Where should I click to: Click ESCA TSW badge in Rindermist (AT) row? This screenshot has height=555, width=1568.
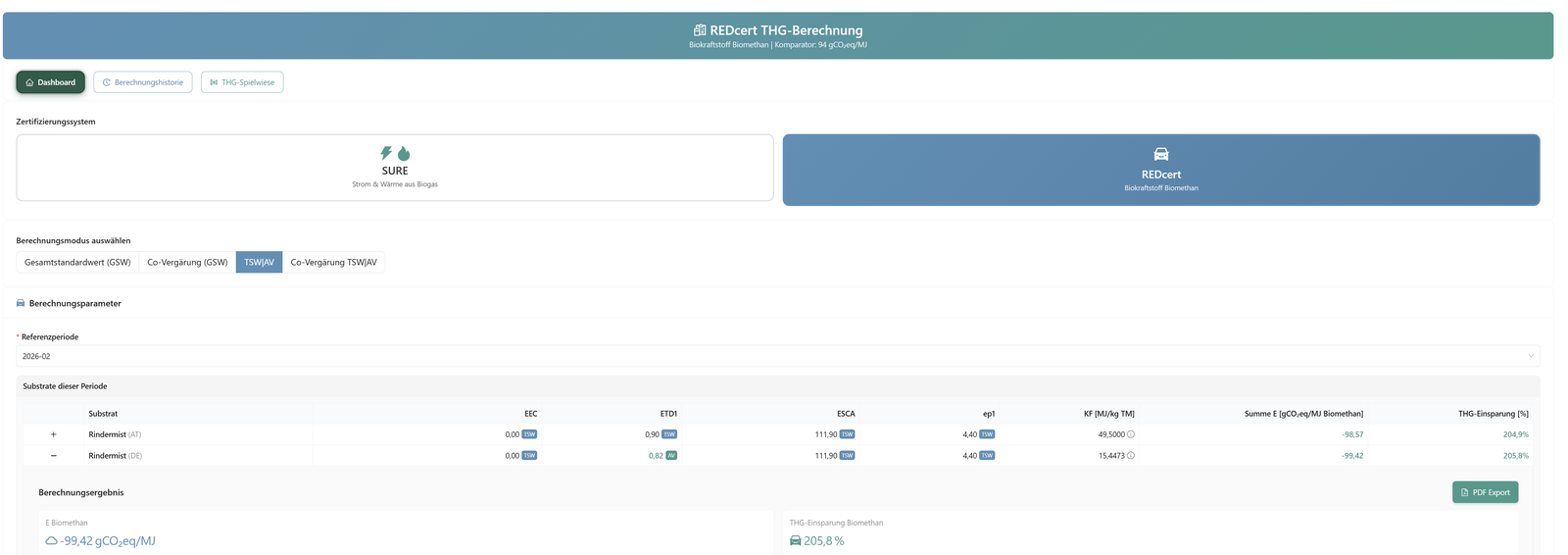(847, 434)
